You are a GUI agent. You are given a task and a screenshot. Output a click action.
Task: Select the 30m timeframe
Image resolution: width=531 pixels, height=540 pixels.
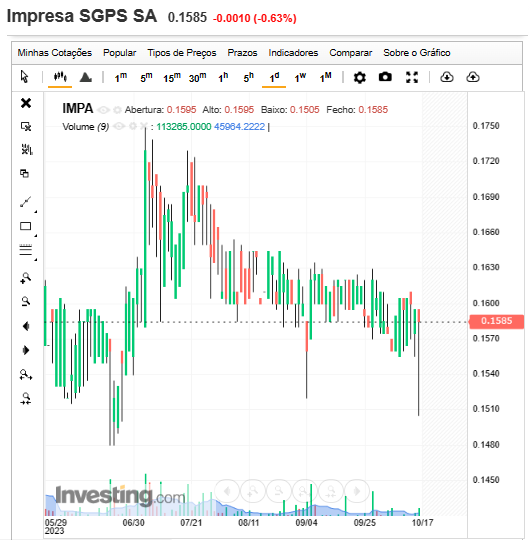pyautogui.click(x=197, y=77)
